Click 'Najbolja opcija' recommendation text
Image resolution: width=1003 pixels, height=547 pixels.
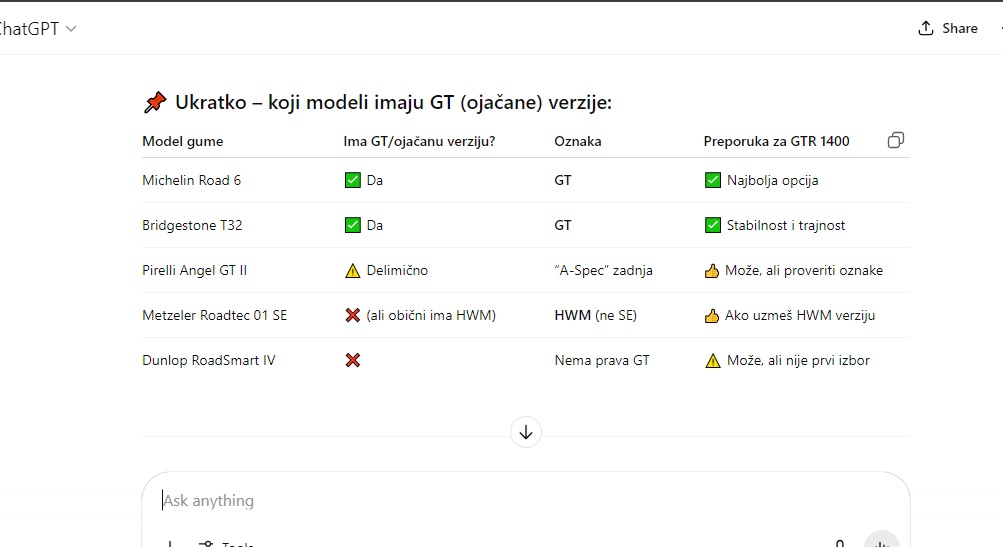(772, 180)
